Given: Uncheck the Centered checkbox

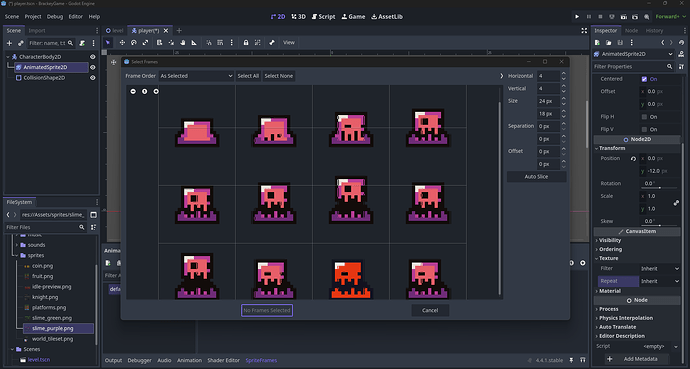Looking at the screenshot, I should point(644,79).
